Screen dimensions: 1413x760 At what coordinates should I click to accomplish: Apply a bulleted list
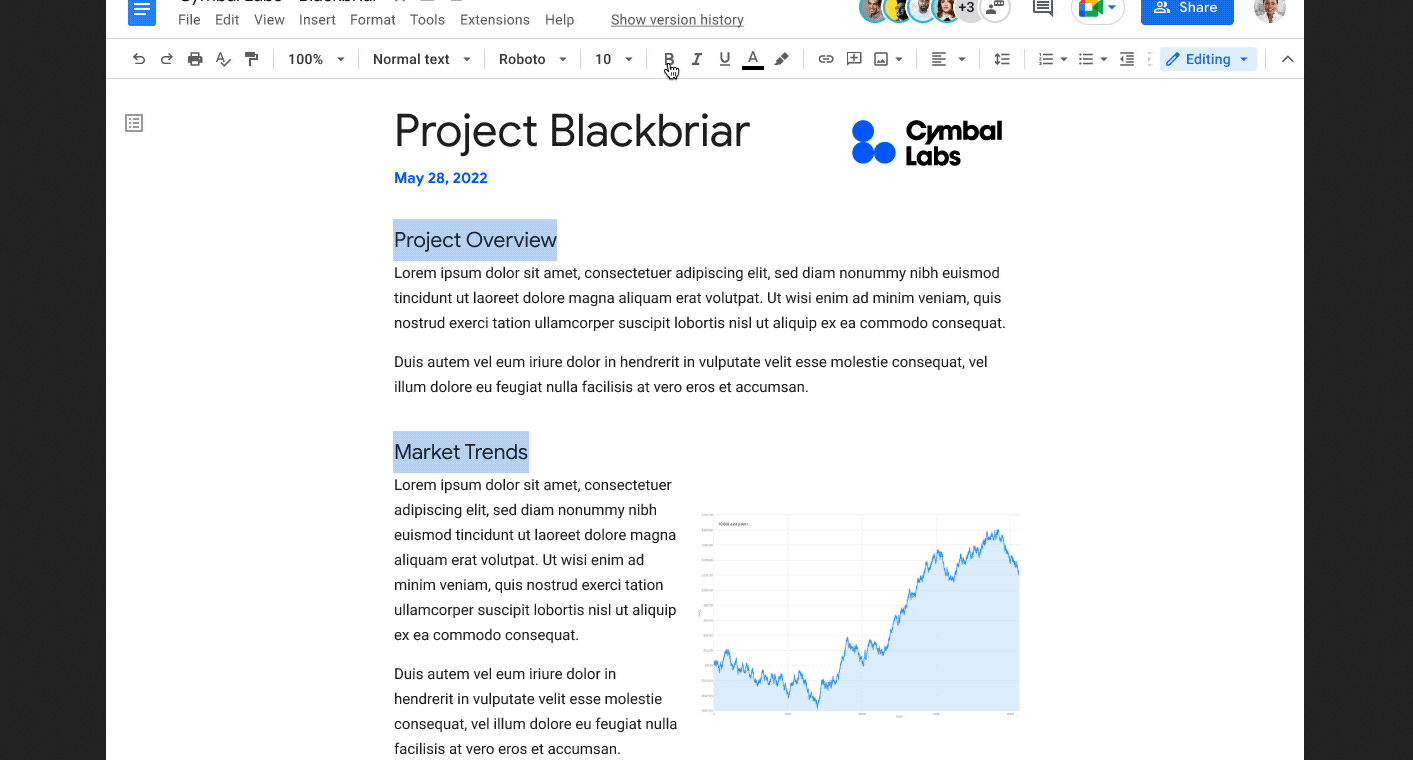pos(1086,59)
